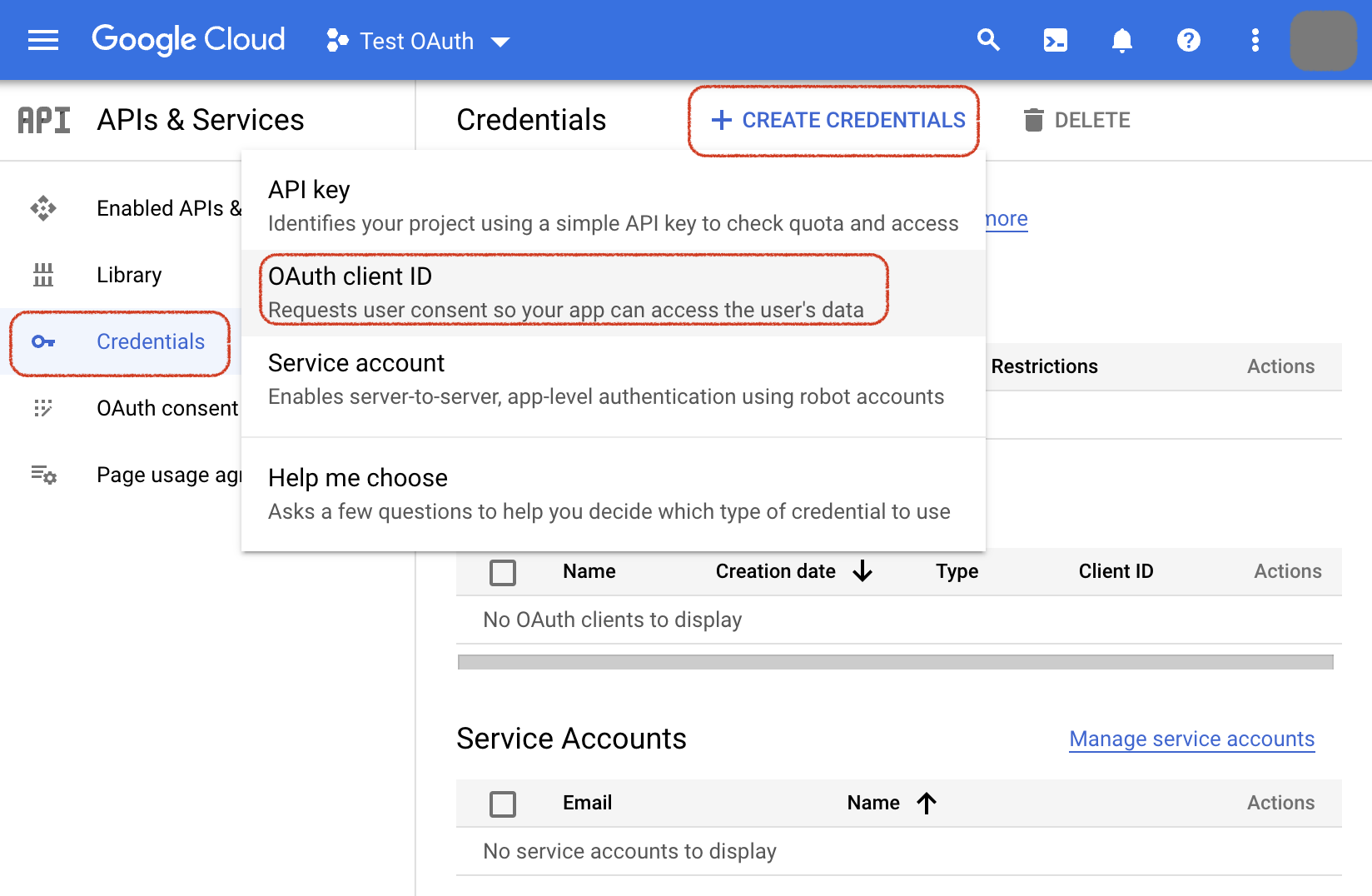The width and height of the screenshot is (1372, 896).
Task: Select all OAuth clients checkbox
Action: coord(503,573)
